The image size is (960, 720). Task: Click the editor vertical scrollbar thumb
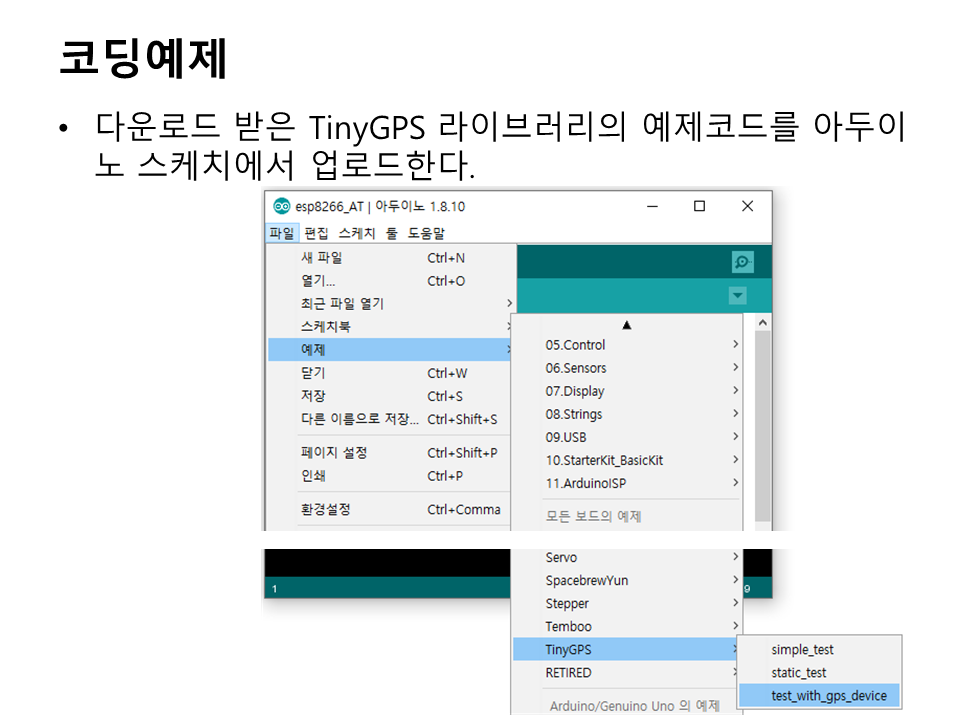pyautogui.click(x=762, y=427)
